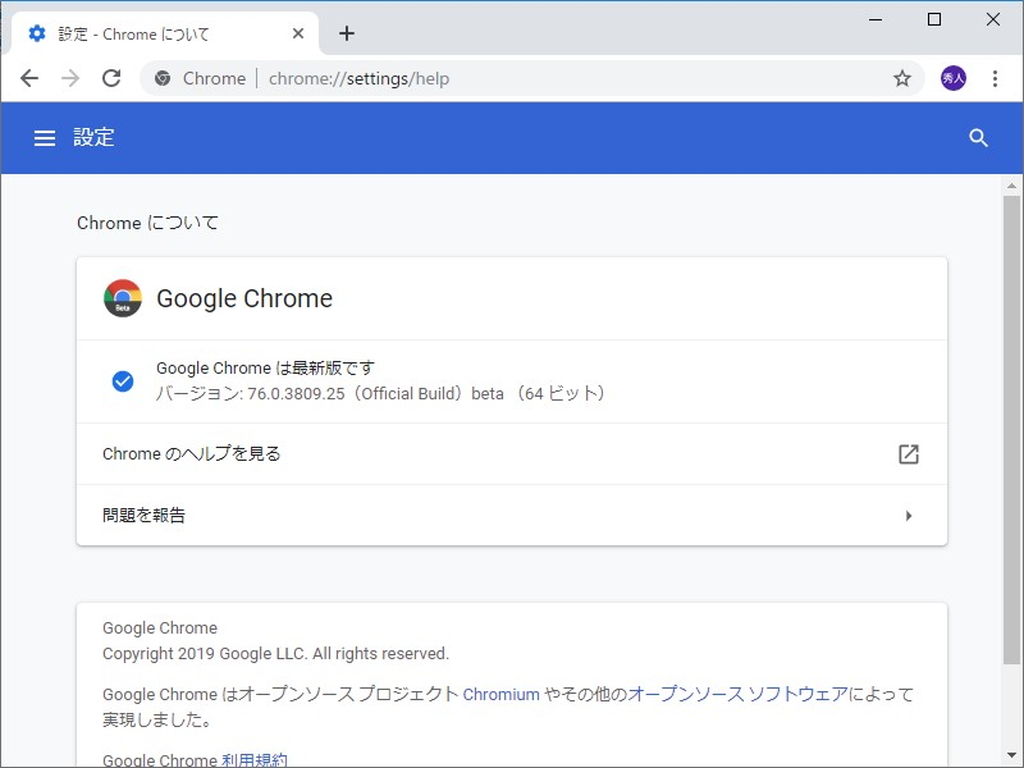Click the blue update check icon

[122, 381]
